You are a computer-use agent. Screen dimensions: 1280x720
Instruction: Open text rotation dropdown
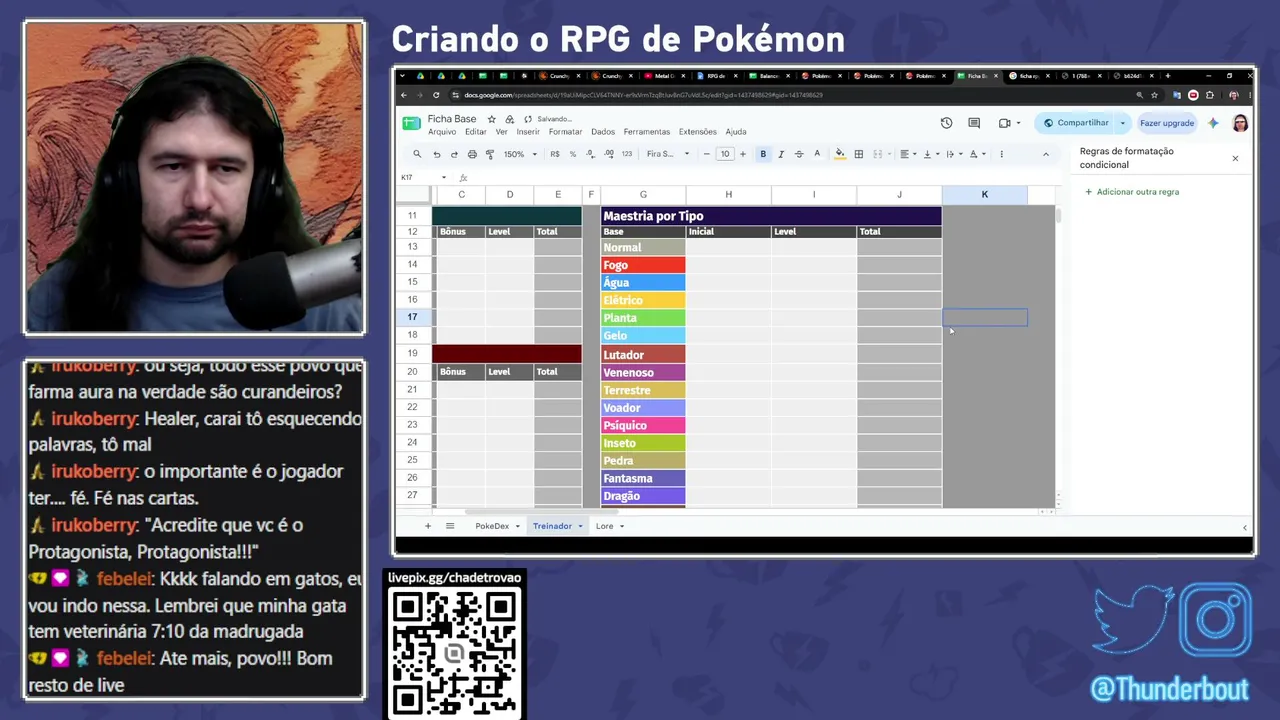coord(976,154)
